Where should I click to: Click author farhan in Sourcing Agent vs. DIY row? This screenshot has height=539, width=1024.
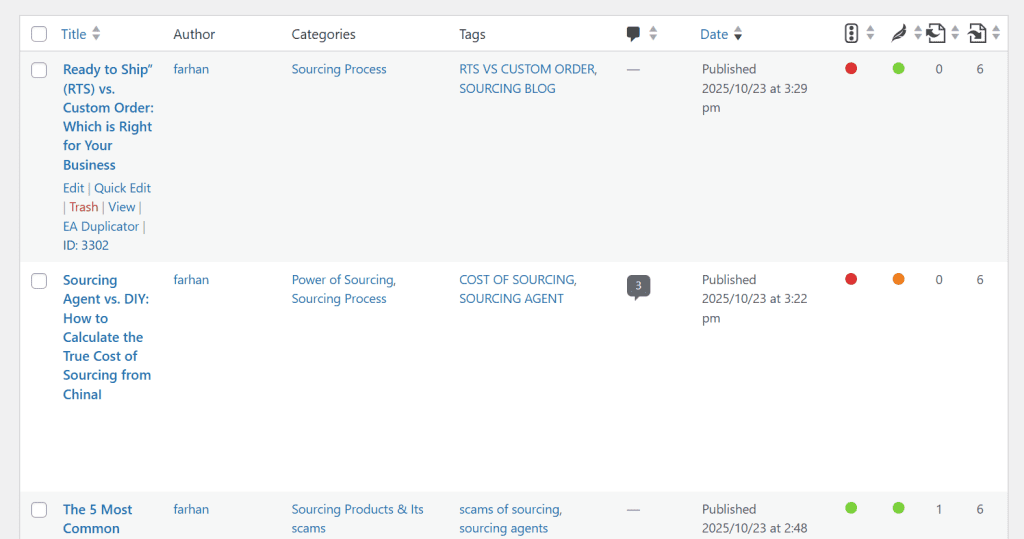click(191, 280)
